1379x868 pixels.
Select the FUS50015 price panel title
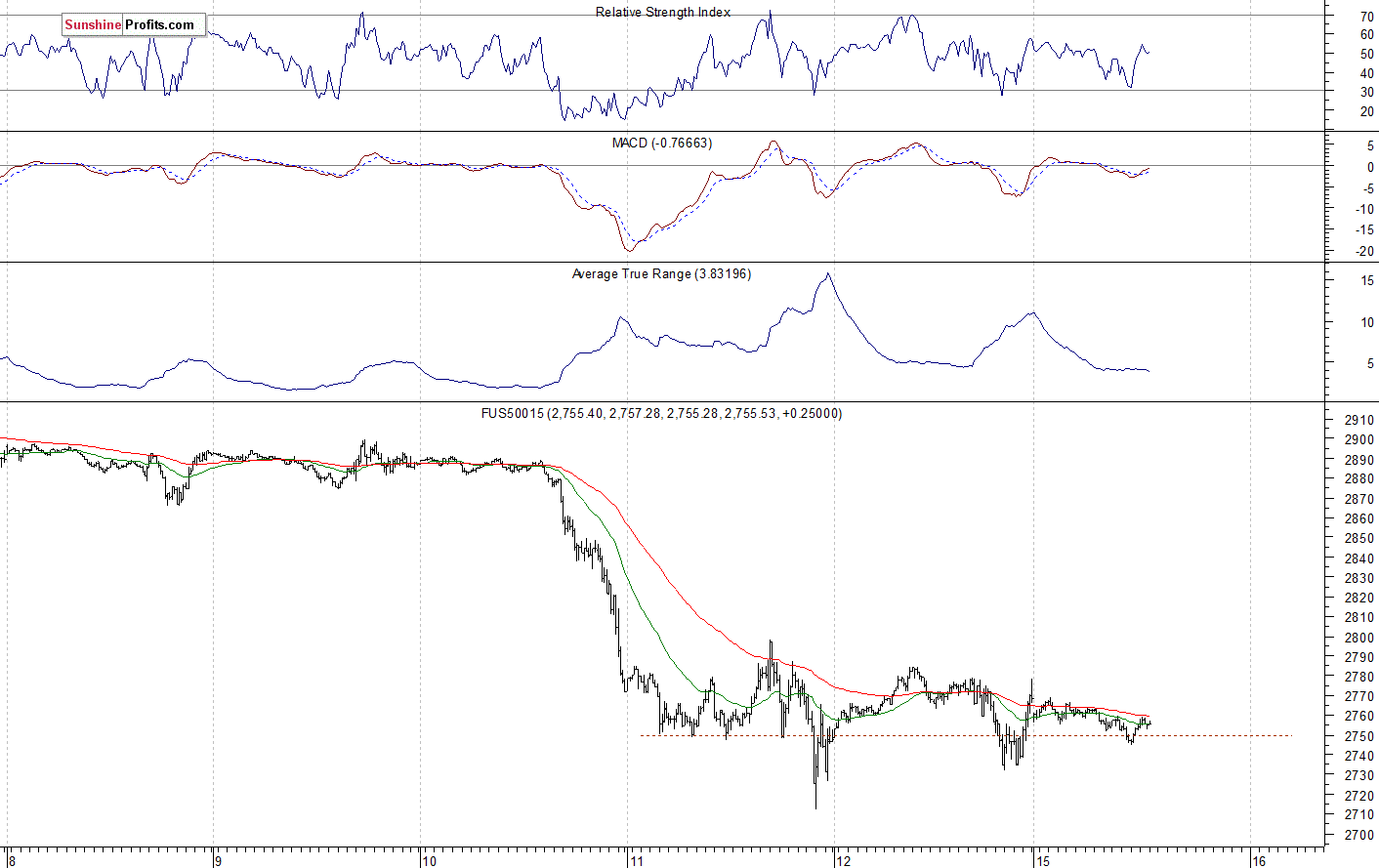[x=661, y=414]
